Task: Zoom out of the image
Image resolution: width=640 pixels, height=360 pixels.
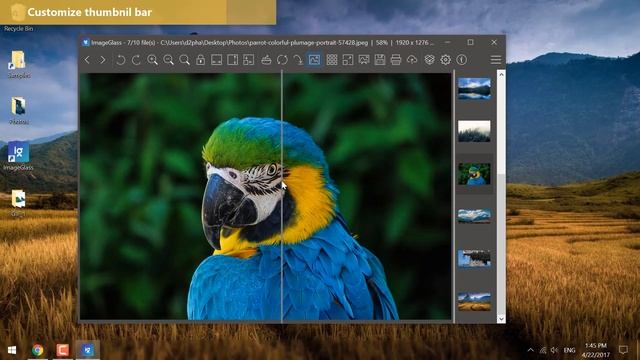Action: click(169, 60)
